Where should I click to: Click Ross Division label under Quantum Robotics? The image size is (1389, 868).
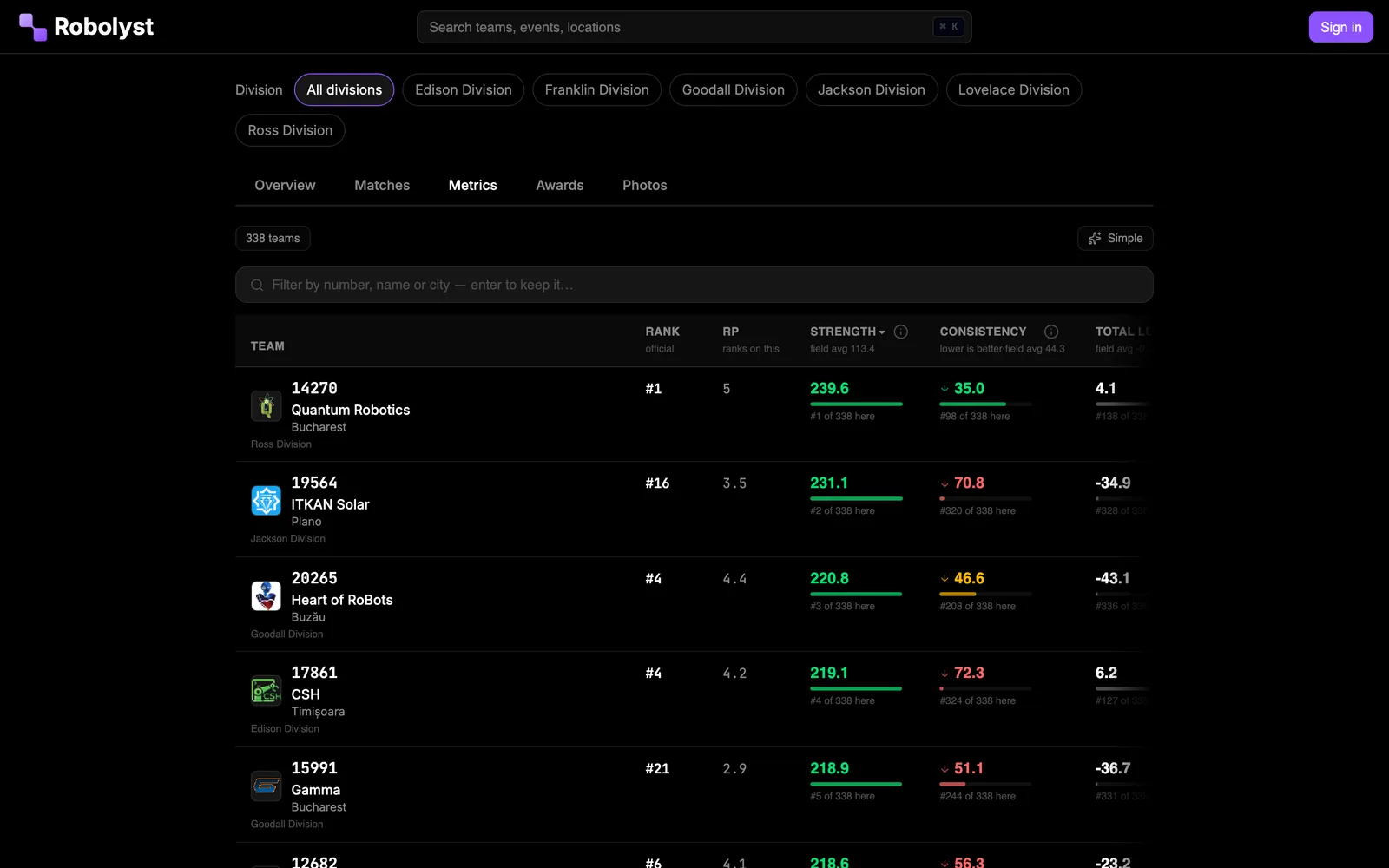(281, 444)
